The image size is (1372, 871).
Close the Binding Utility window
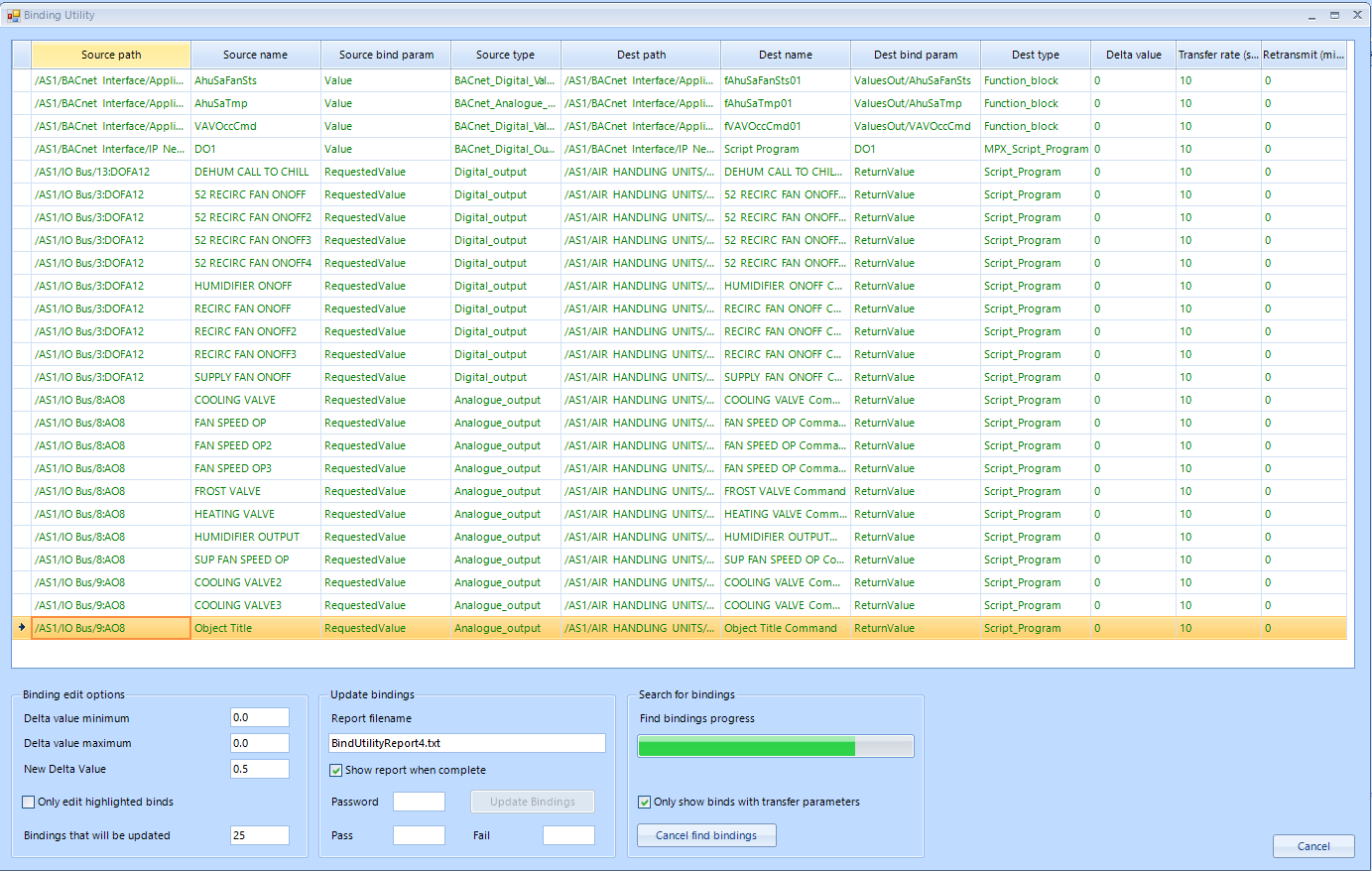coord(1357,16)
